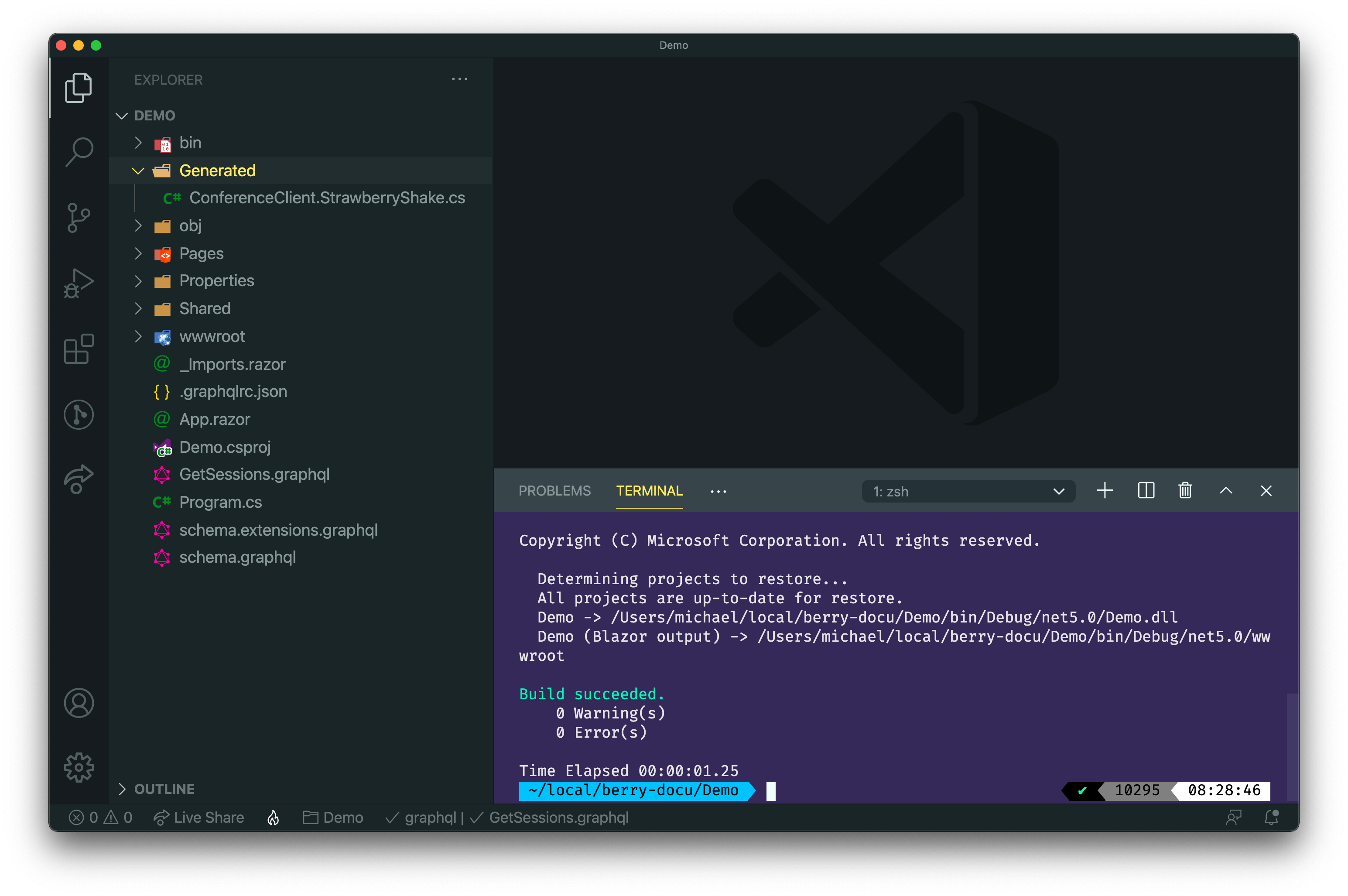Viewport: 1348px width, 896px height.
Task: Create a new terminal with plus icon
Action: [x=1105, y=491]
